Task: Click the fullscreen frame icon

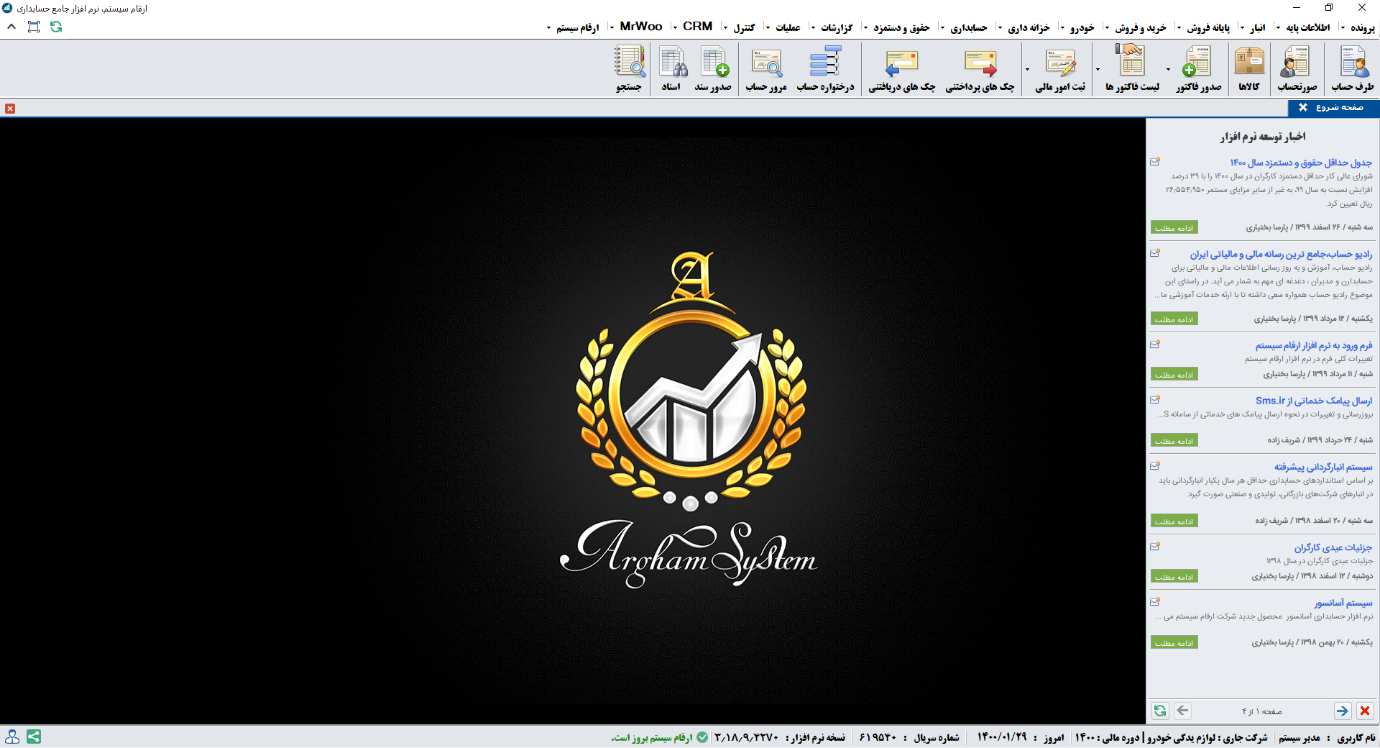Action: 34,26
